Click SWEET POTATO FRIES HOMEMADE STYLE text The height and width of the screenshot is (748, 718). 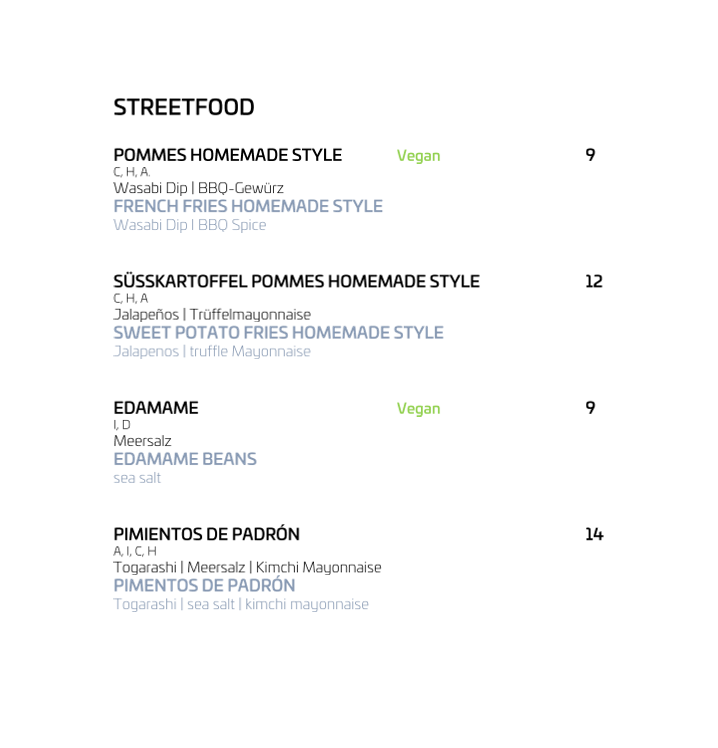pyautogui.click(x=279, y=332)
